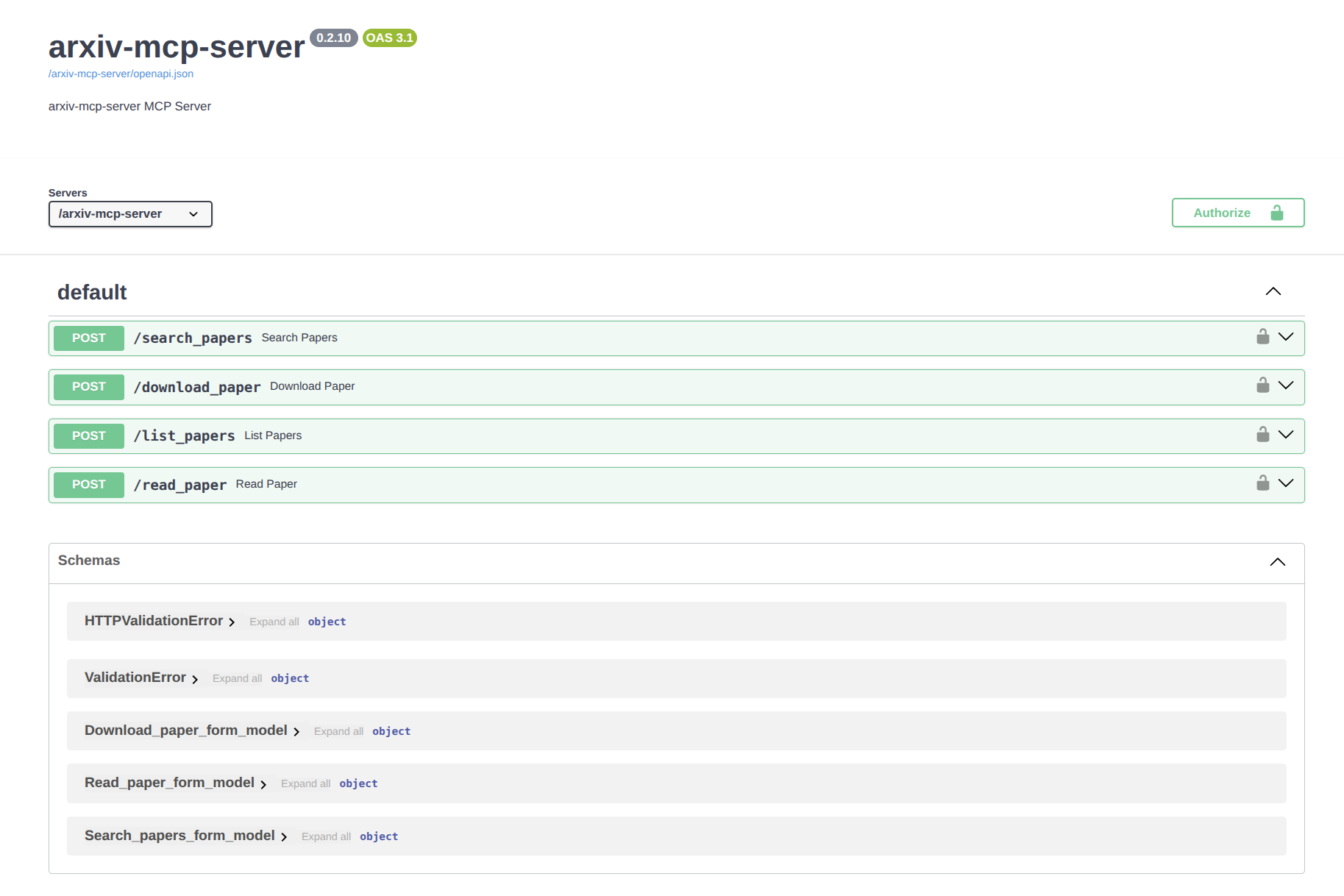
Task: Click the POST badge for /search_papers
Action: click(x=89, y=338)
